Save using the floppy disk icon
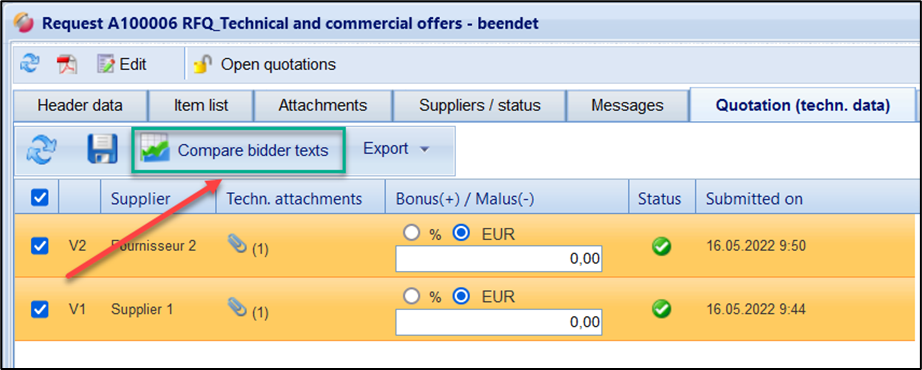 tap(103, 149)
